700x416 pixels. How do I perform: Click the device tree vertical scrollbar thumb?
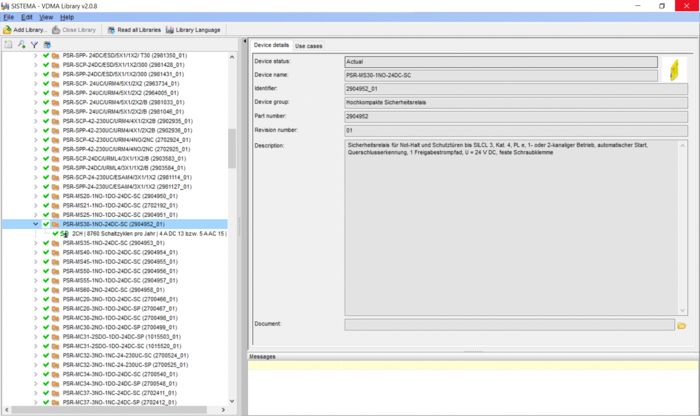coord(232,148)
